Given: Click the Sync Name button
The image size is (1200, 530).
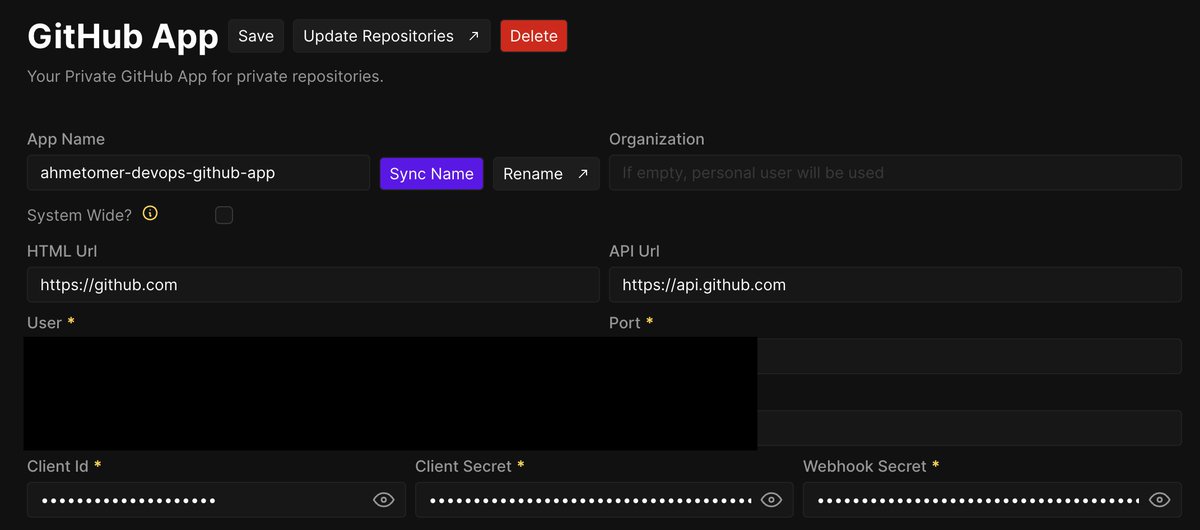Looking at the screenshot, I should pyautogui.click(x=431, y=173).
